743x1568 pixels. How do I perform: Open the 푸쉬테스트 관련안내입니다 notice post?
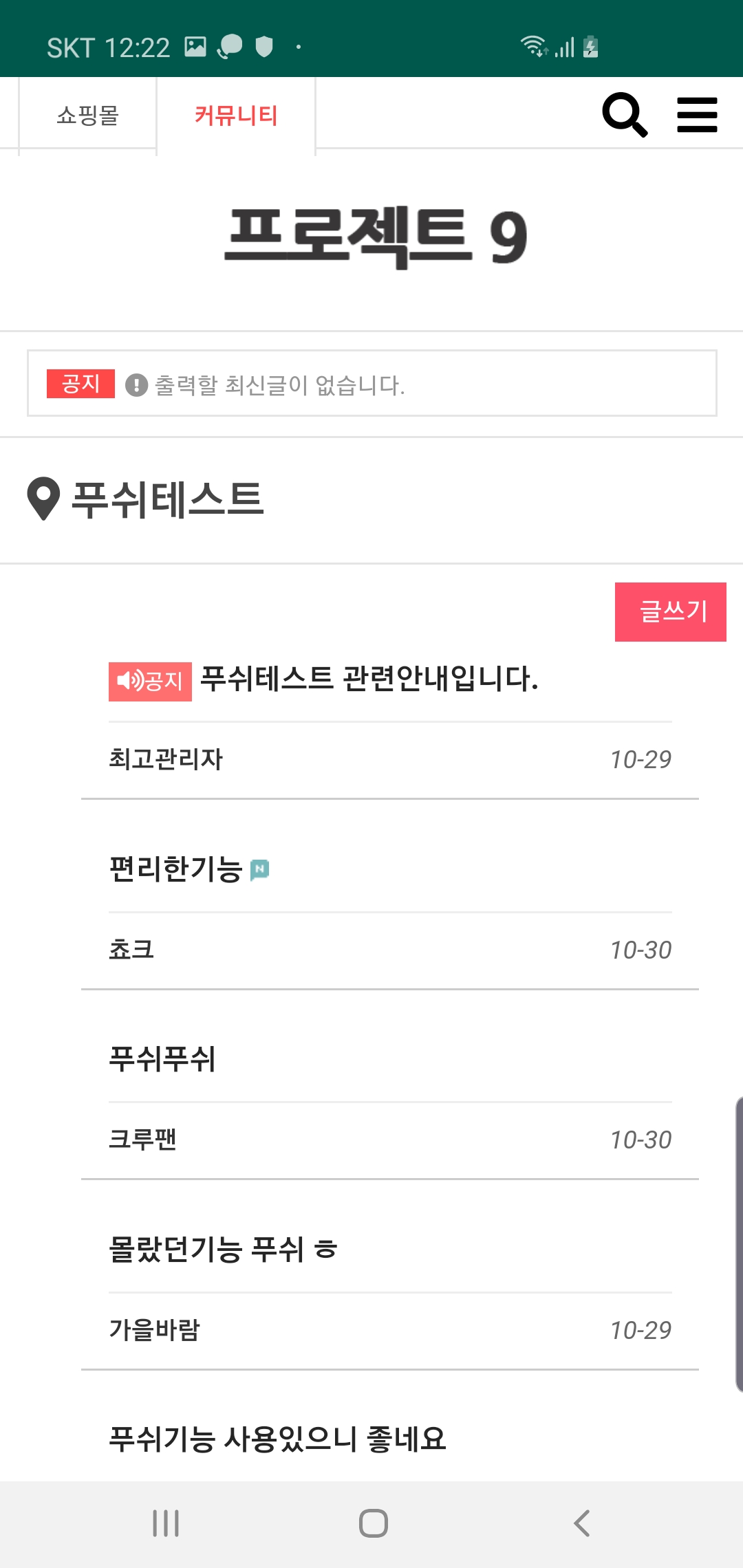pos(369,679)
